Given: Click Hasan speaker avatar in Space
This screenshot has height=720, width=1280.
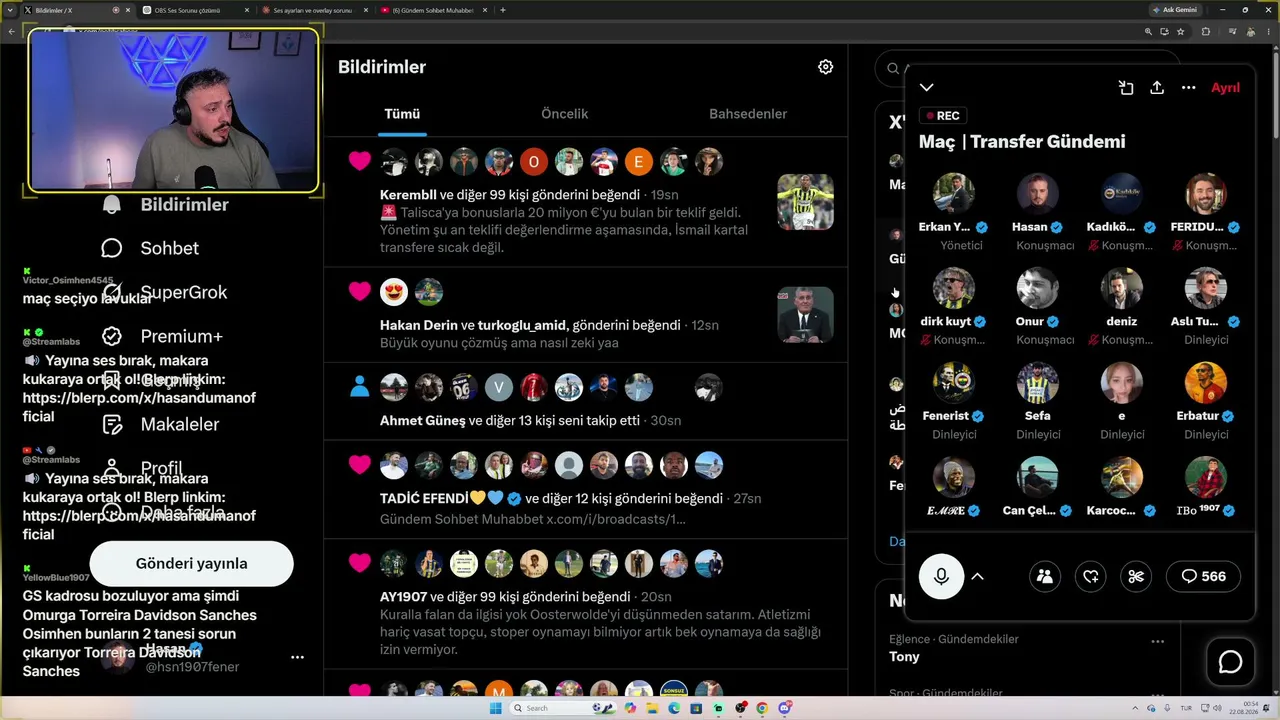Looking at the screenshot, I should 1038,194.
